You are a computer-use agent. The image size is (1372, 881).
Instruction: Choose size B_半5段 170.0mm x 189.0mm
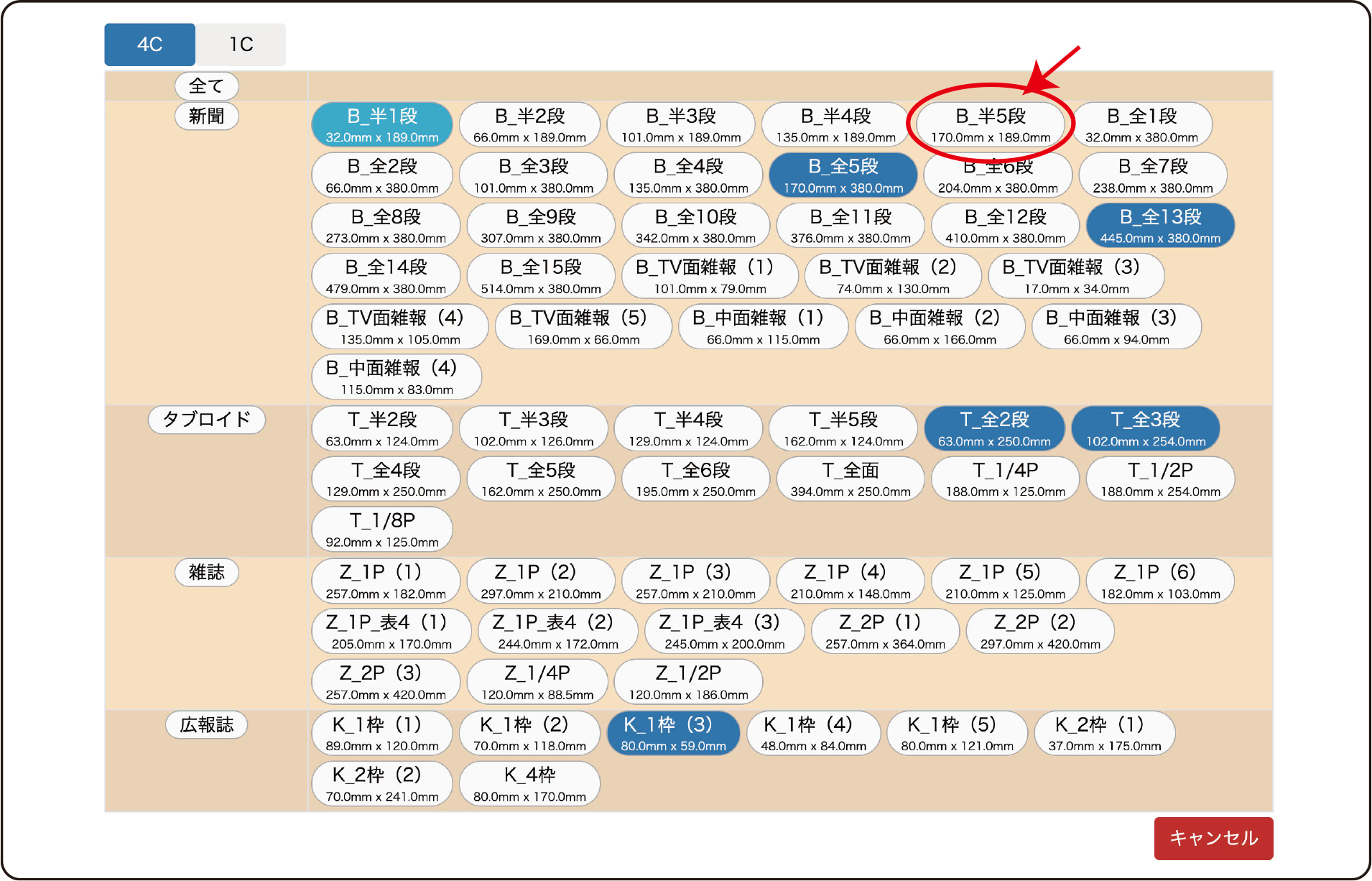[991, 125]
